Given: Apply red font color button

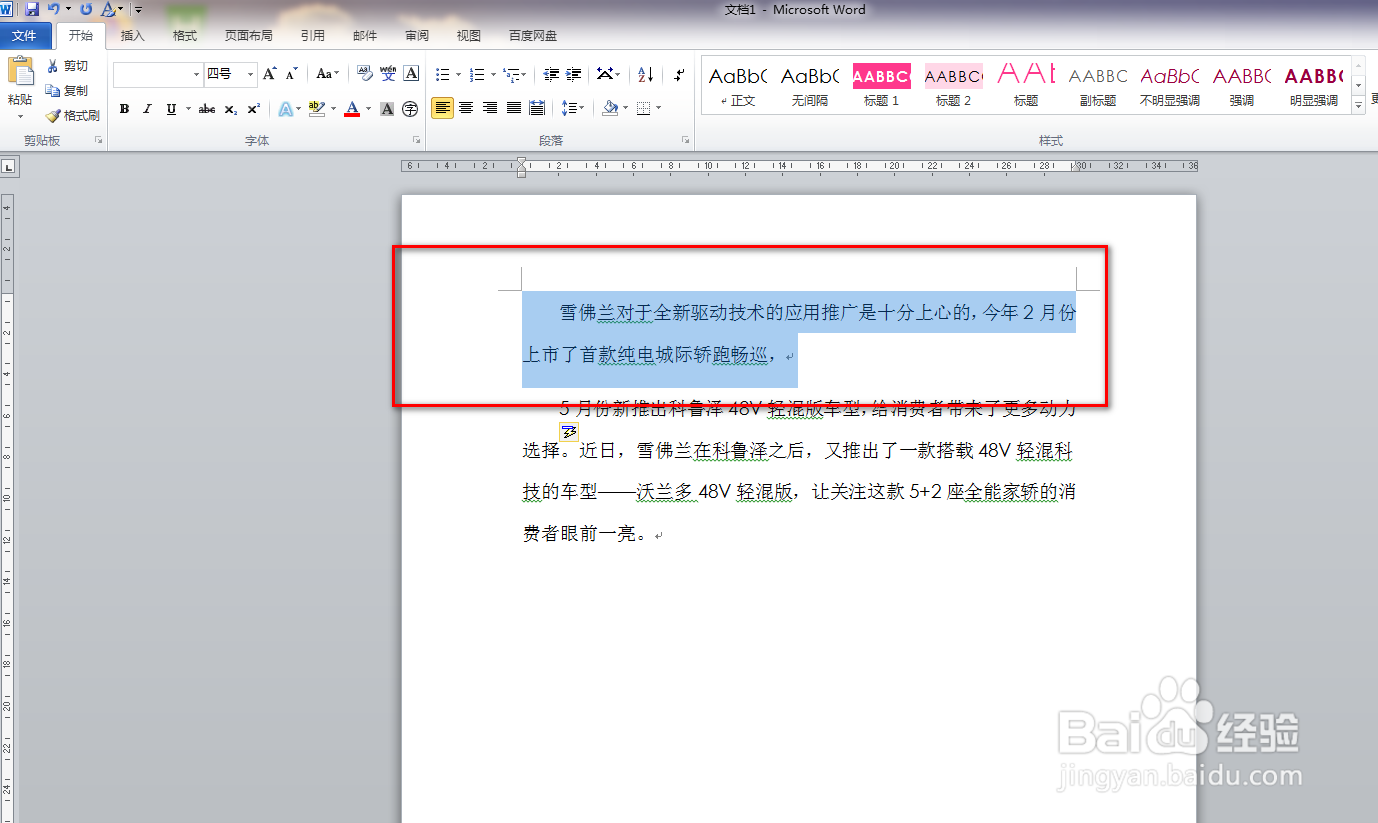Looking at the screenshot, I should pyautogui.click(x=352, y=109).
